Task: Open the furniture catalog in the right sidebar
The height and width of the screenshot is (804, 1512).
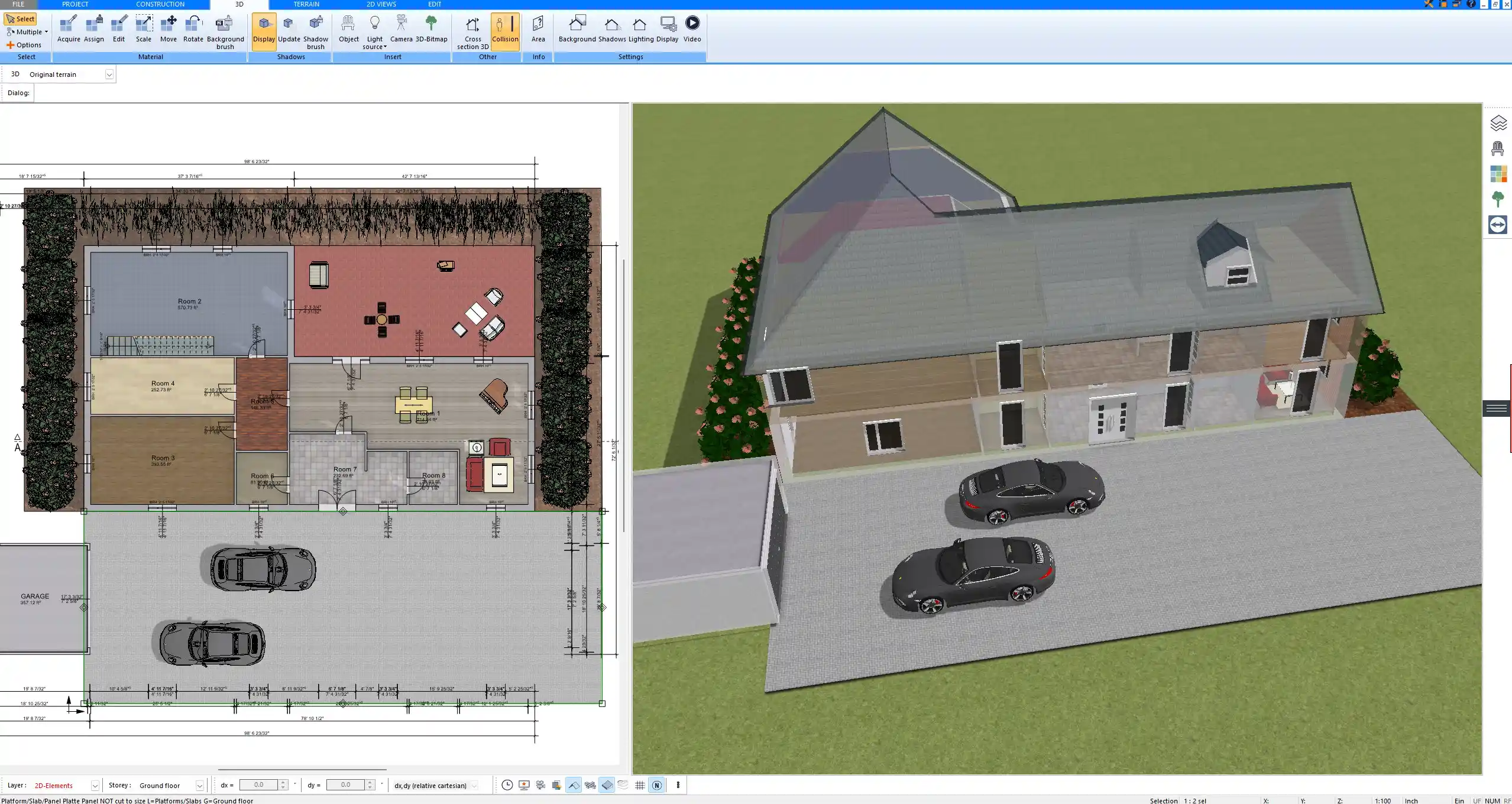Action: point(1498,148)
